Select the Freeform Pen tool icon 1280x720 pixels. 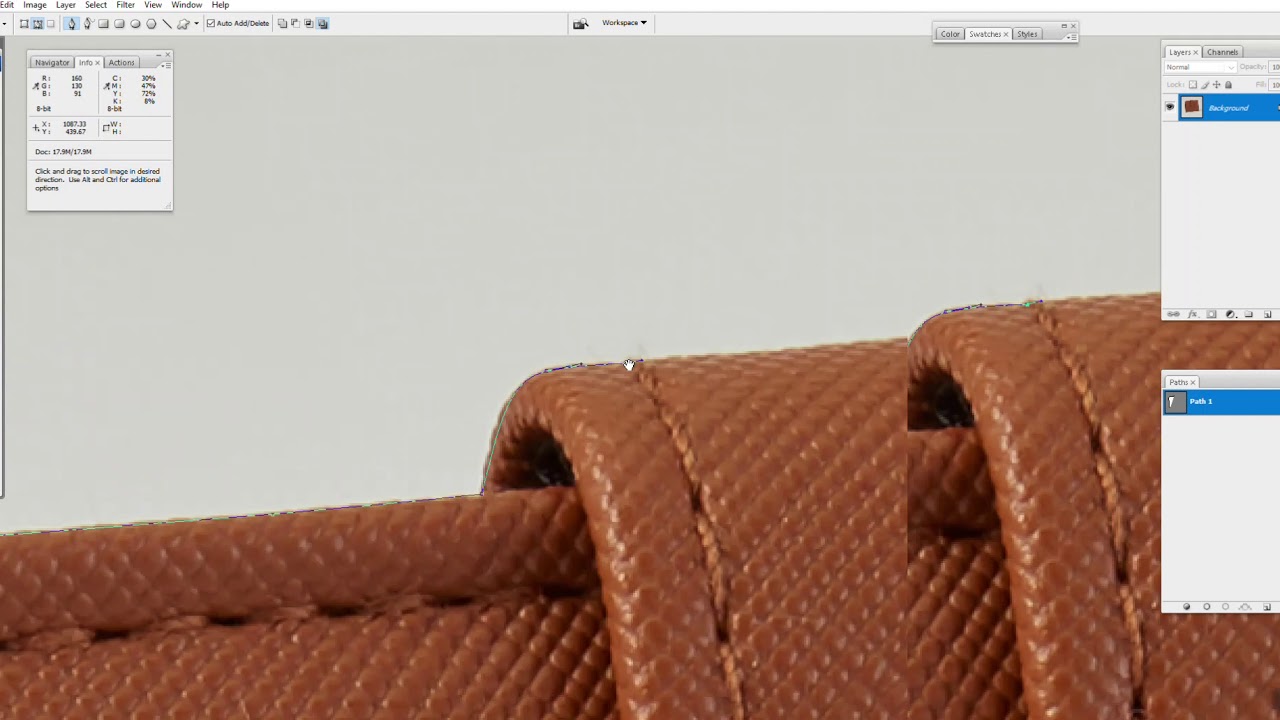pyautogui.click(x=88, y=23)
